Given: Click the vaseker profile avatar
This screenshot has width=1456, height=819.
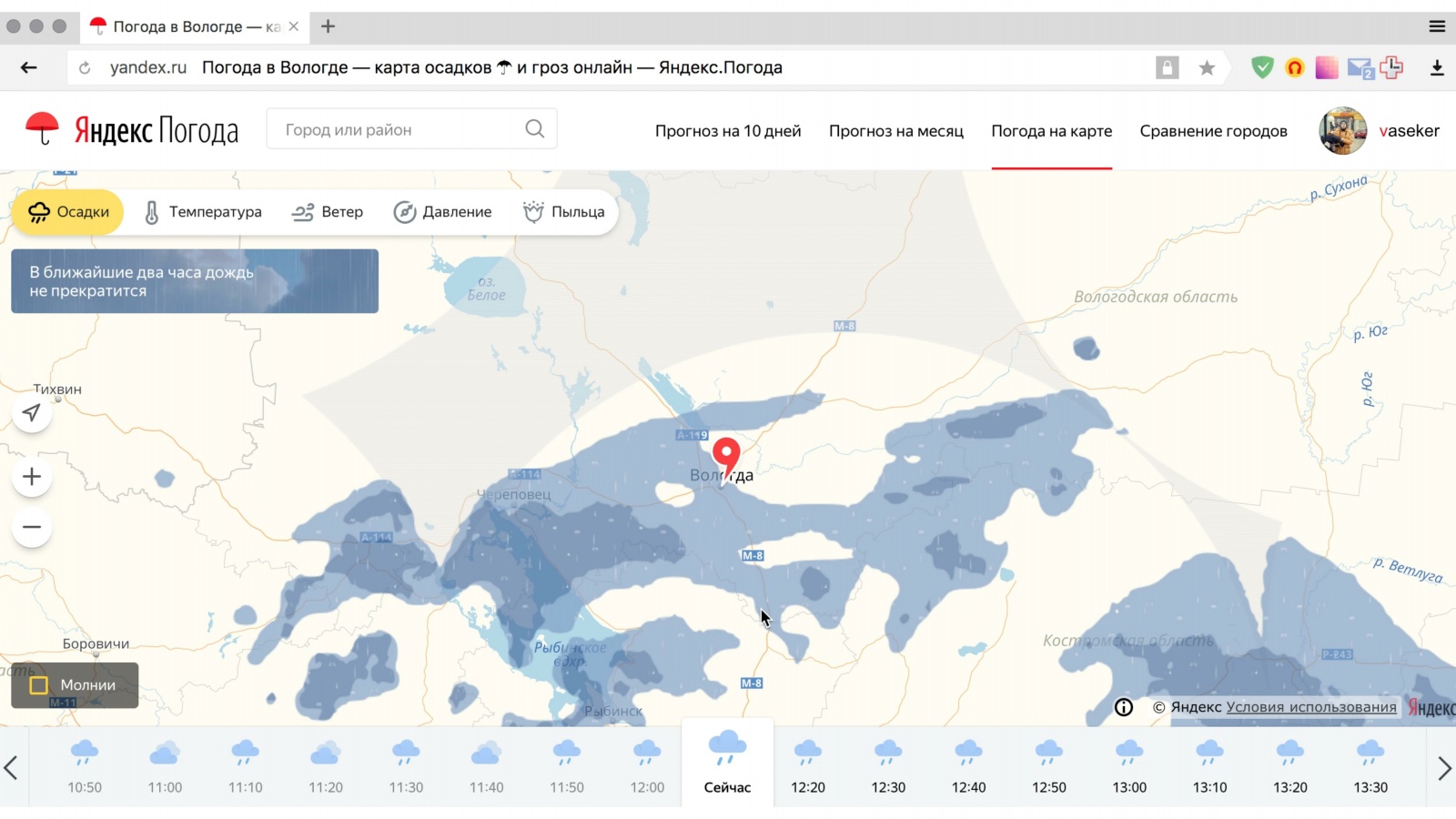Looking at the screenshot, I should pos(1343,130).
